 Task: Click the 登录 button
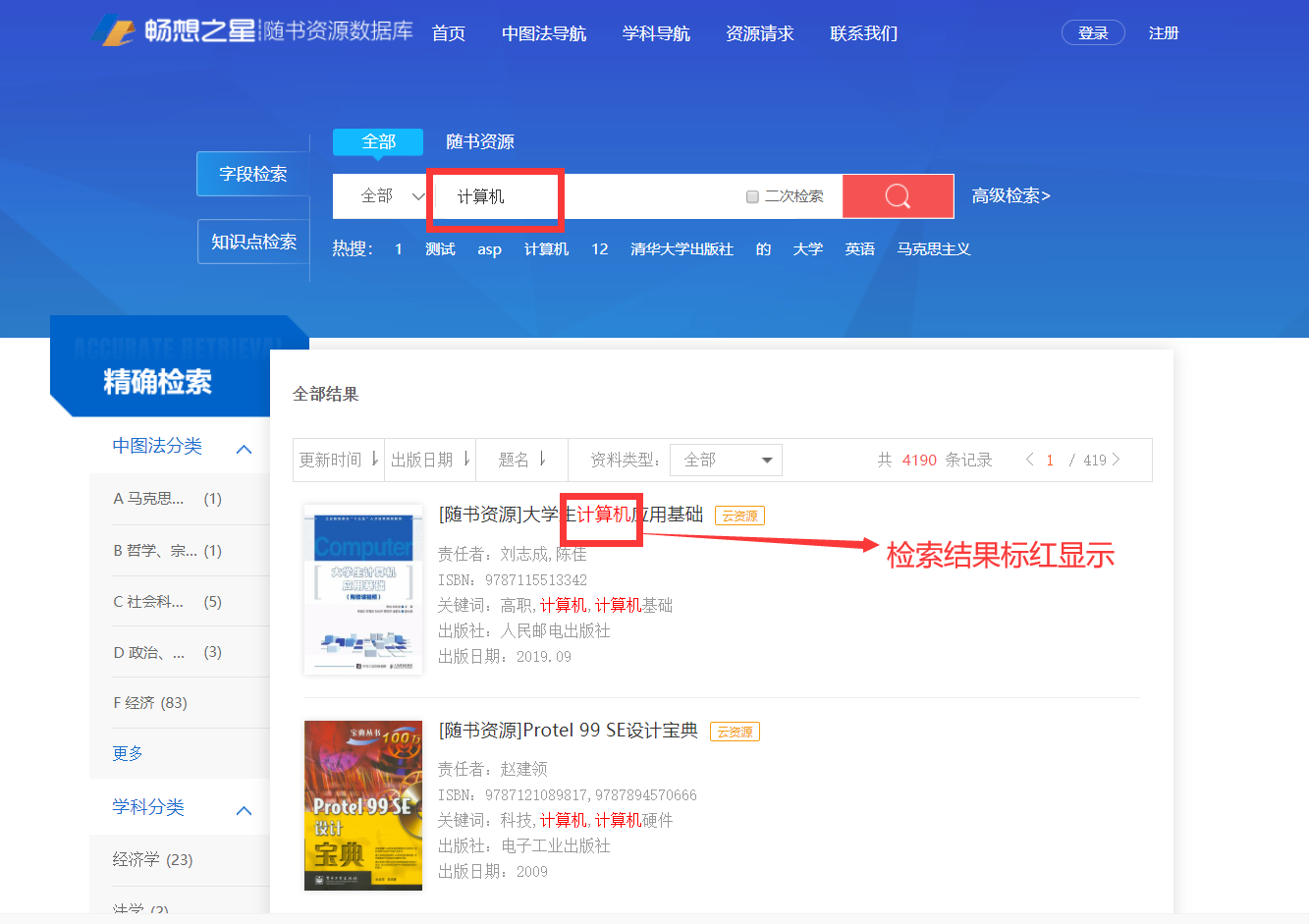pyautogui.click(x=1092, y=33)
